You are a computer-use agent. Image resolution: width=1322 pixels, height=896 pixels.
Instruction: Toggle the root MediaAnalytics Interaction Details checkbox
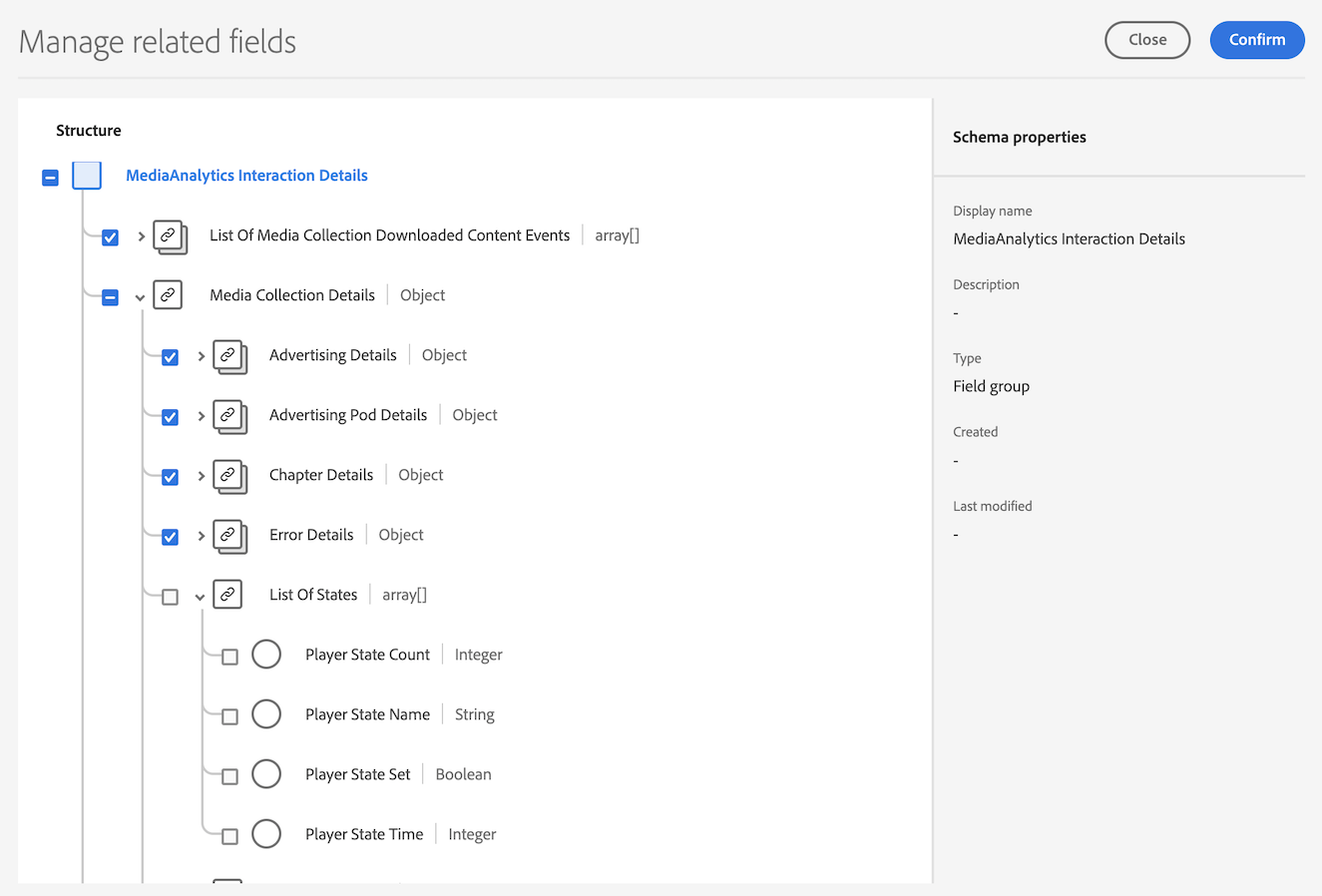tap(51, 178)
